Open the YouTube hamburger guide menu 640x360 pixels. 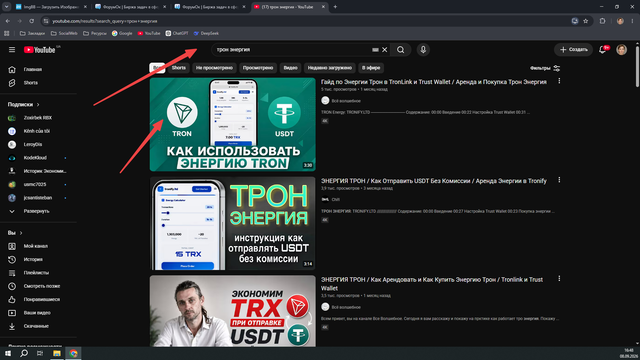(12, 49)
